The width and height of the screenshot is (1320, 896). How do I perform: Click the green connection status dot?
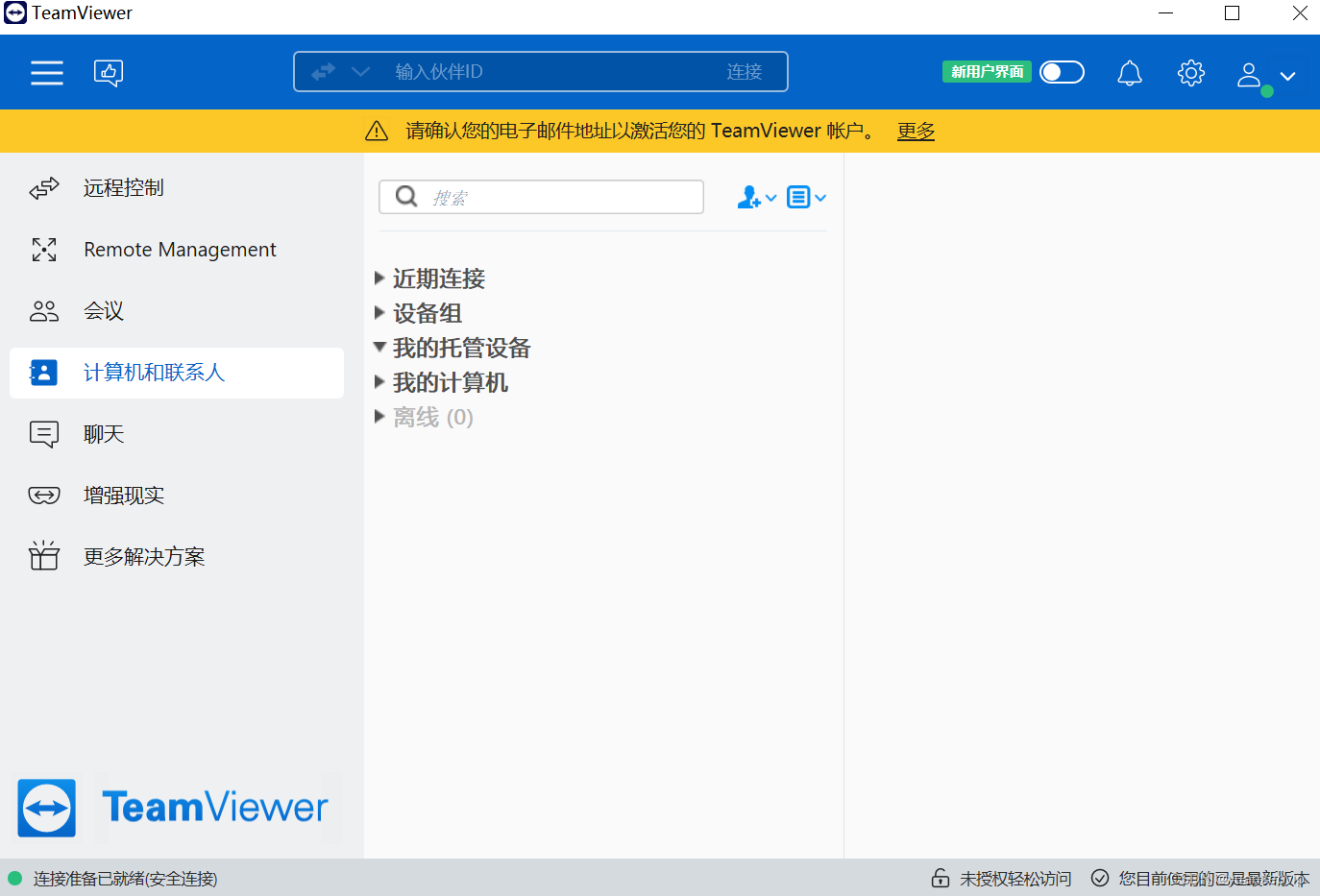pyautogui.click(x=14, y=878)
